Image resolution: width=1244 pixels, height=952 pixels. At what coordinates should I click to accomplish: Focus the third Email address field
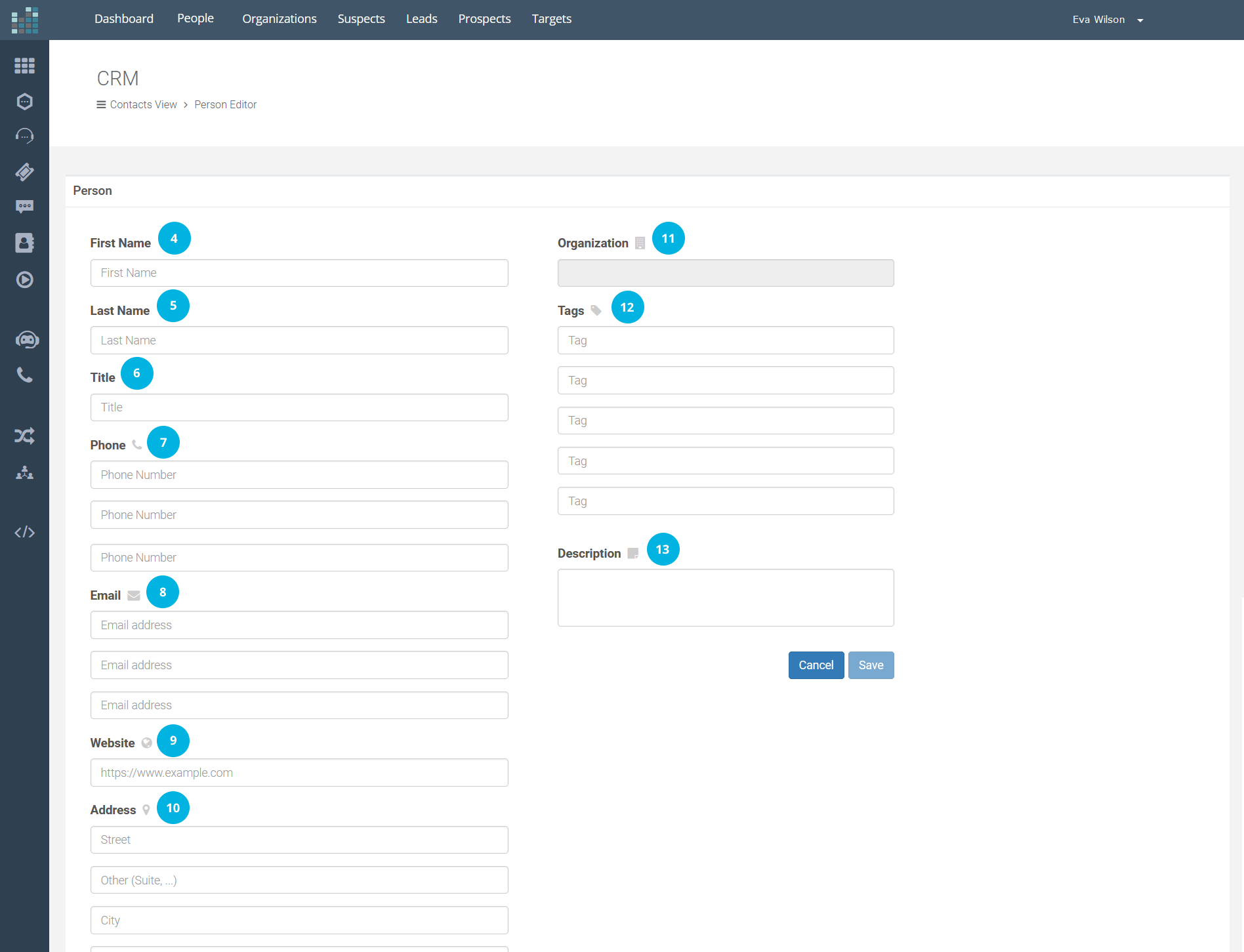pos(299,705)
